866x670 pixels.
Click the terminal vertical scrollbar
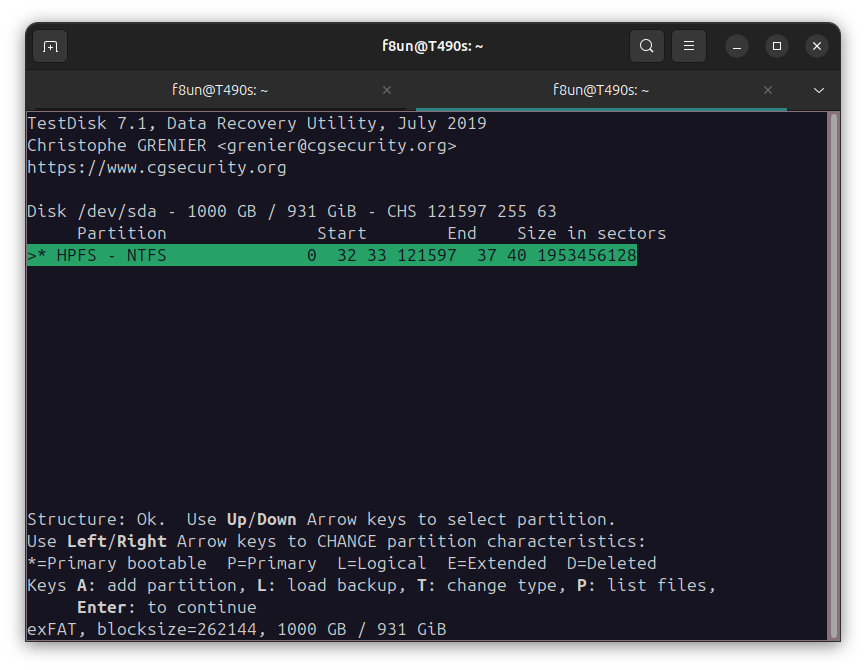tap(834, 375)
